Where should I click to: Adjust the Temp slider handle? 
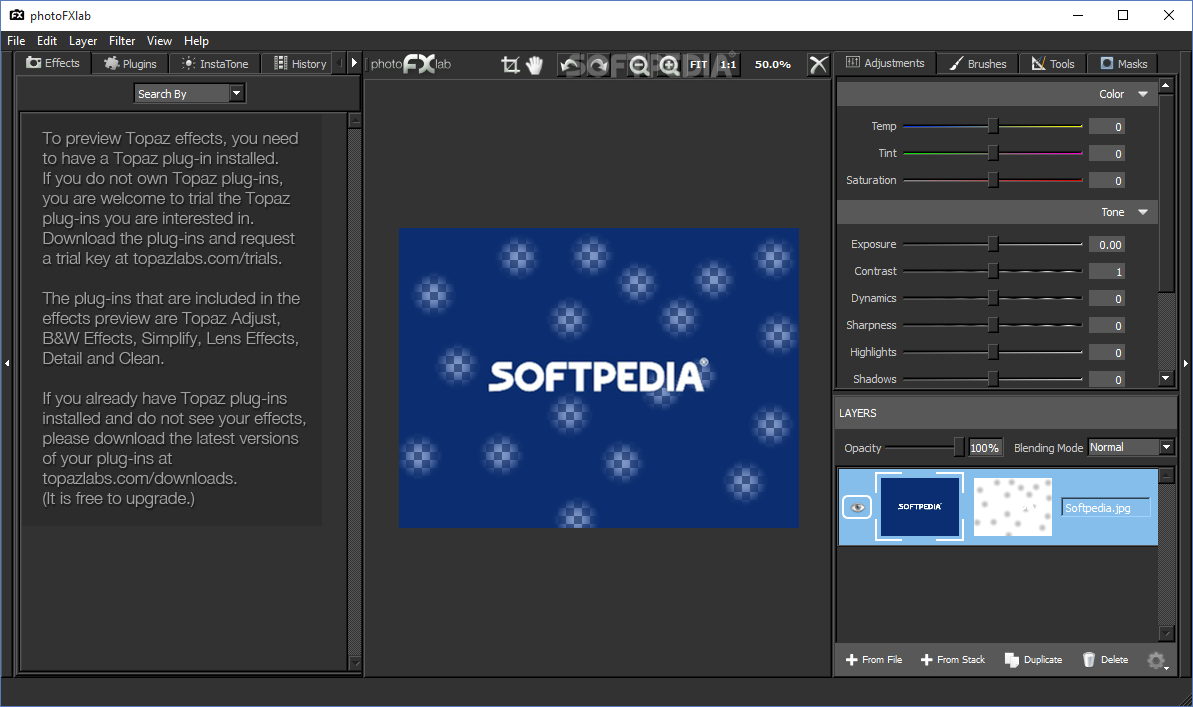(x=993, y=126)
